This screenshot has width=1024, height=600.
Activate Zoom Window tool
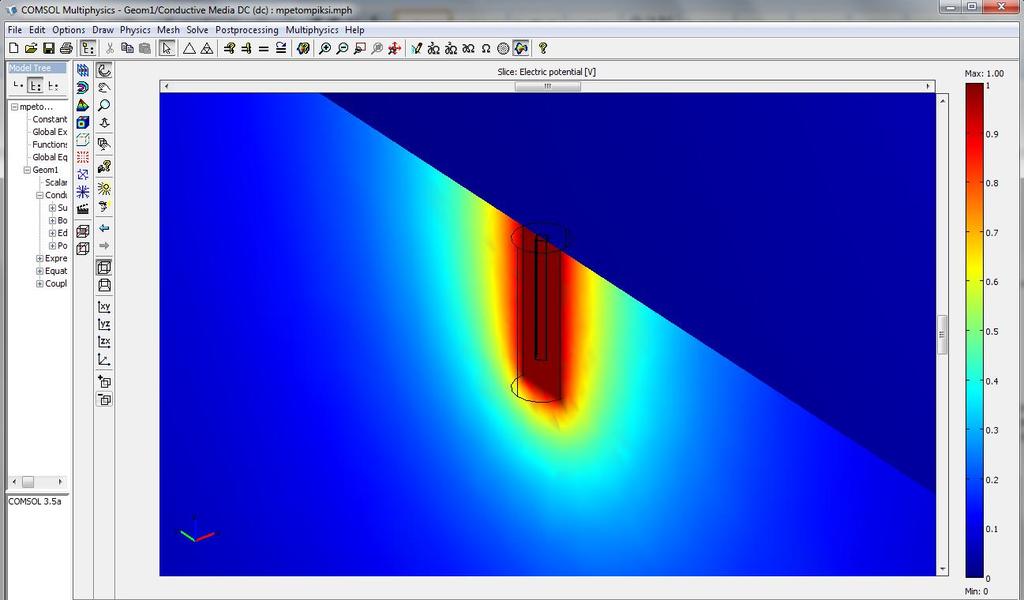pos(360,48)
